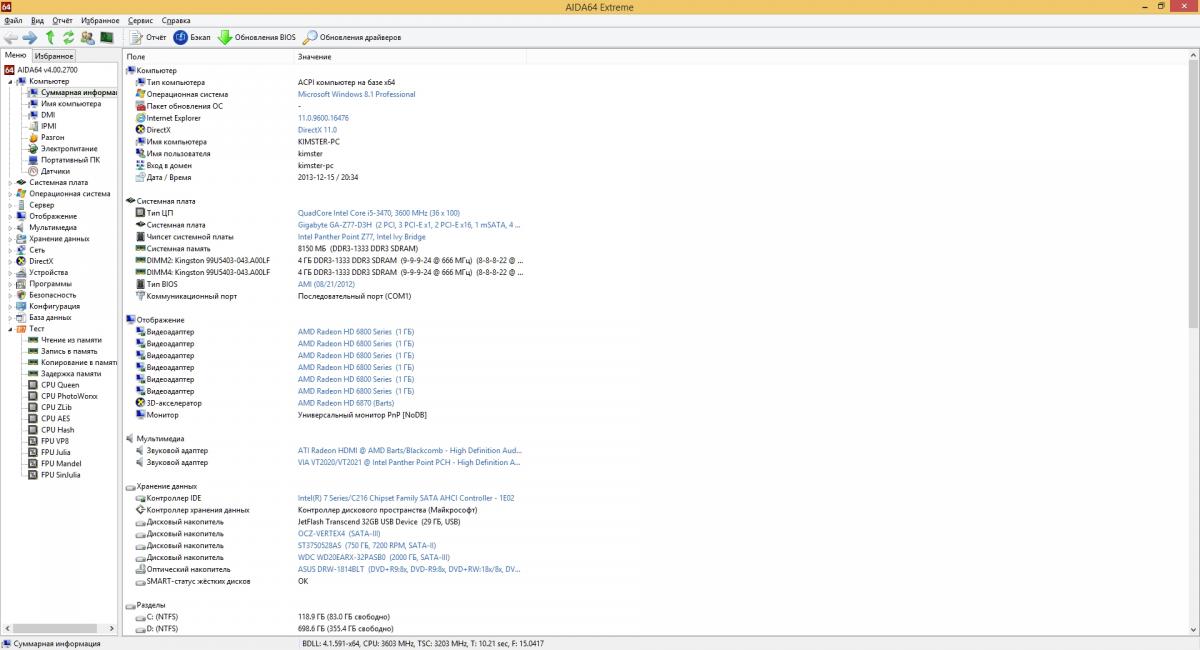Click Обновления драйверов magnifier button
The image size is (1200, 650).
tap(352, 37)
